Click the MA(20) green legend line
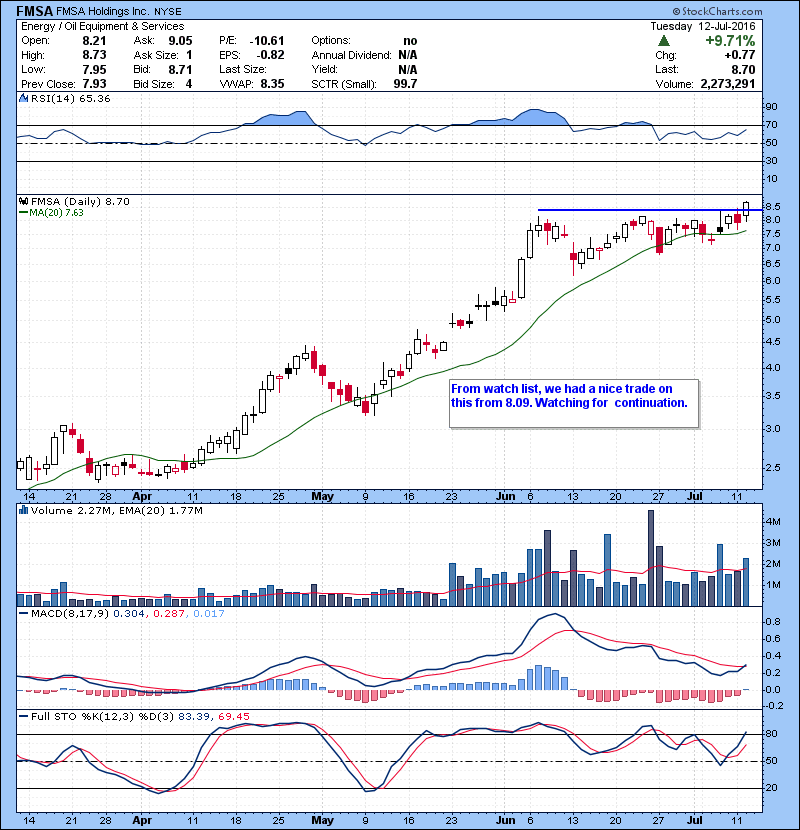 tap(23, 212)
